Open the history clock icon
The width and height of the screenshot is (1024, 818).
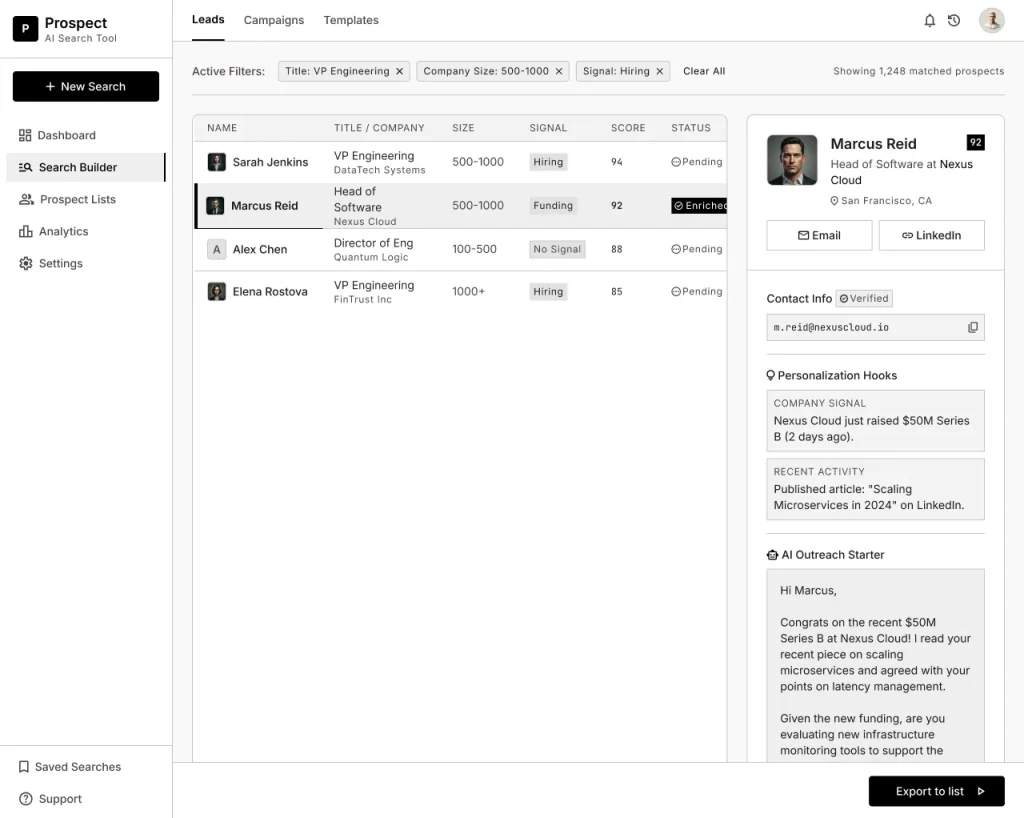(x=954, y=21)
